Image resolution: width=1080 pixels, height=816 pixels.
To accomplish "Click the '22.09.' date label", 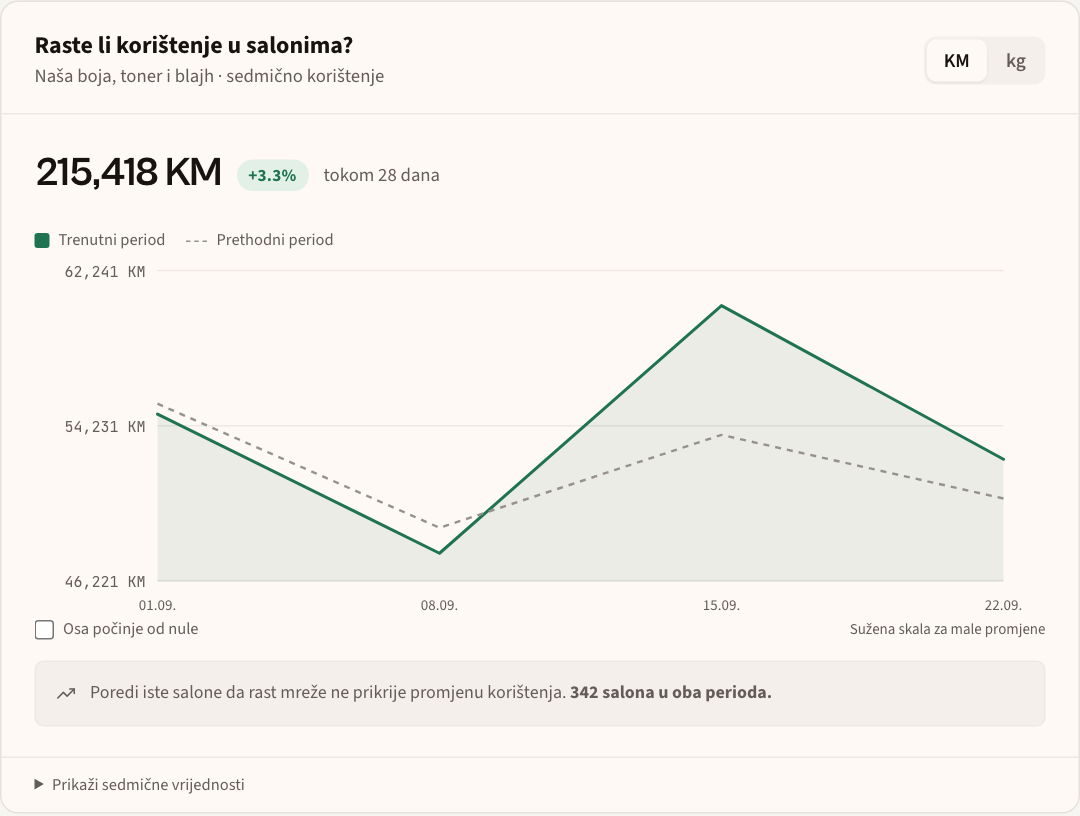I will 1003,605.
